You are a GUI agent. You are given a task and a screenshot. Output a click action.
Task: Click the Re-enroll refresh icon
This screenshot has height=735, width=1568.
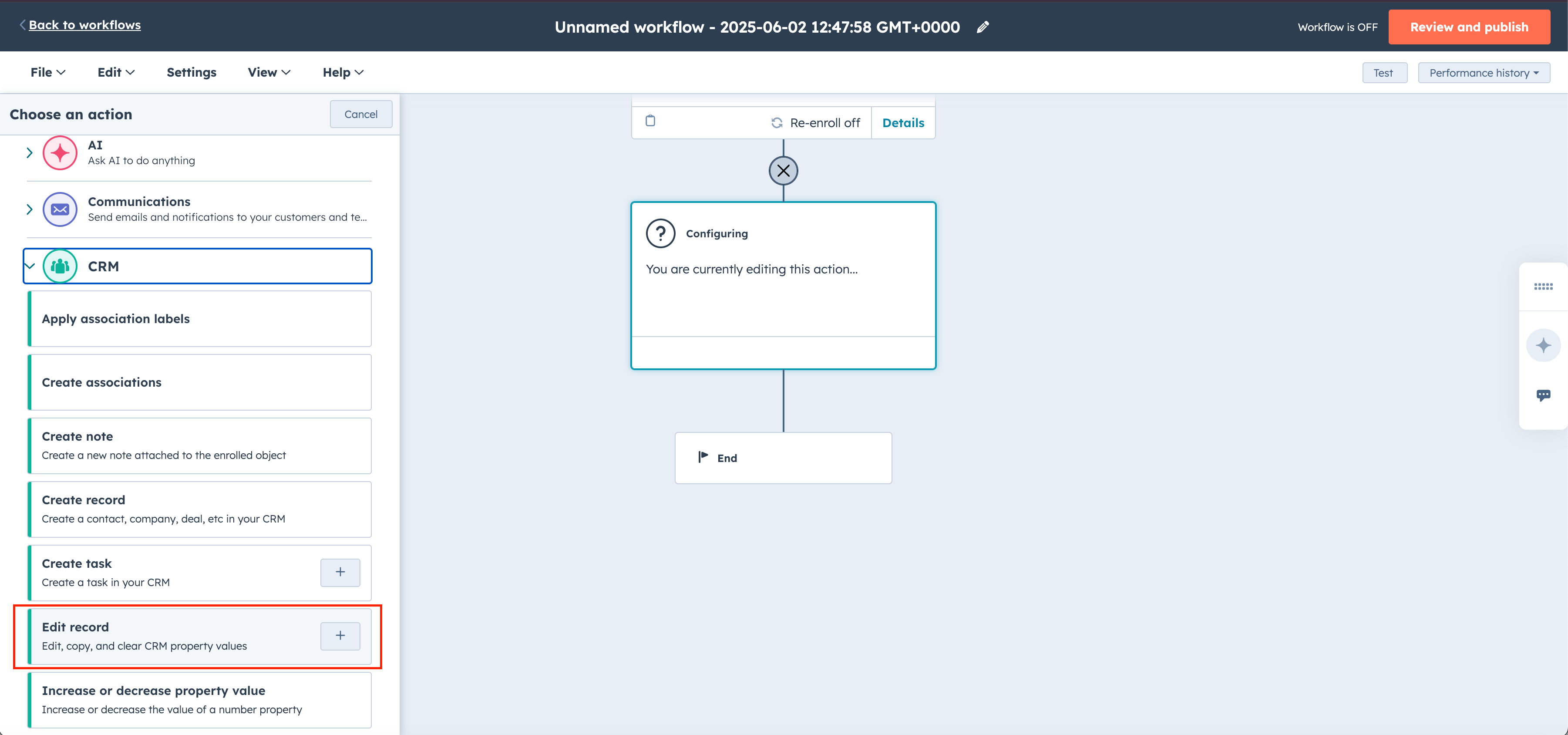pos(777,123)
